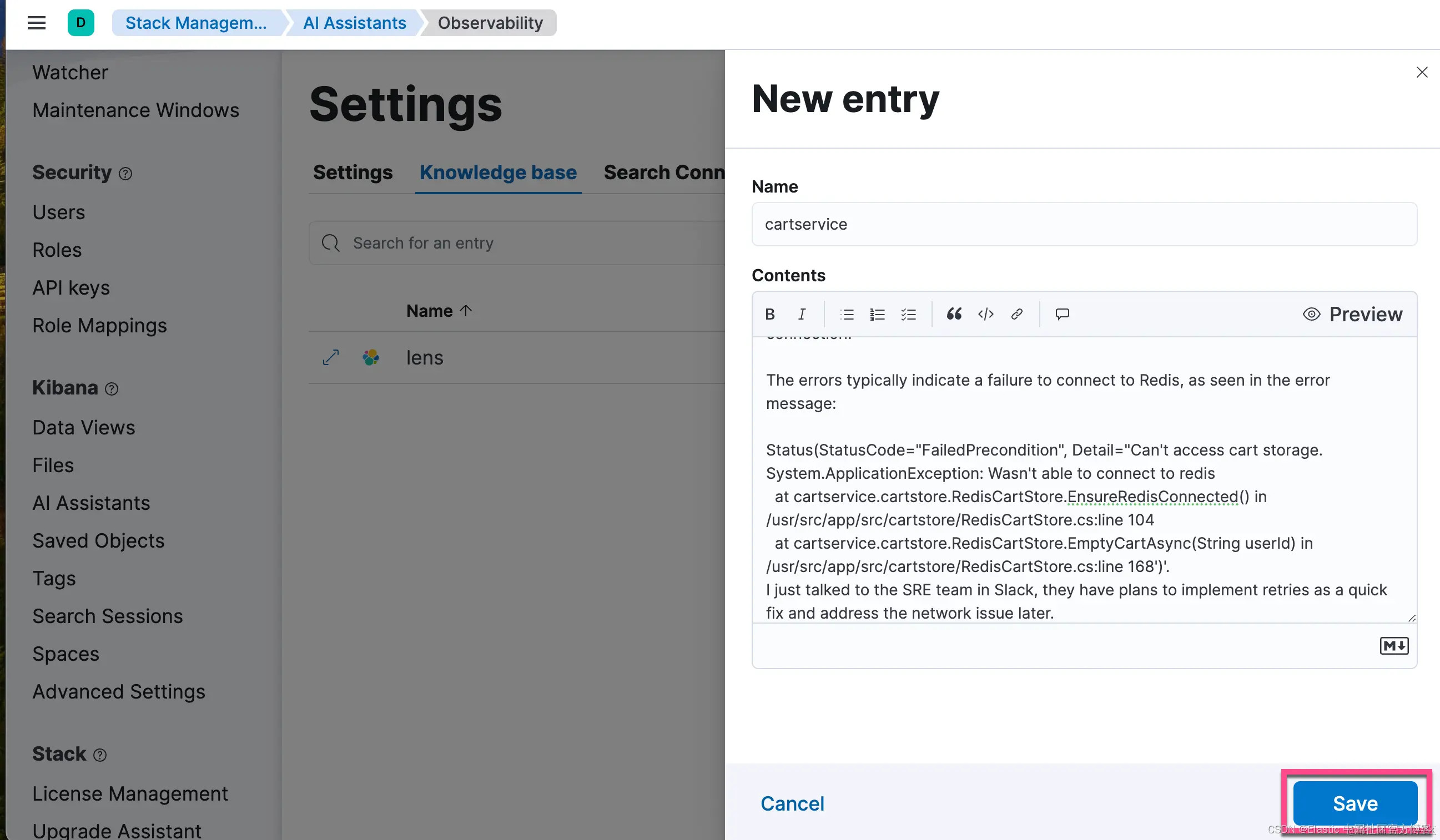
Task: Open Files under Kibana
Action: click(x=53, y=465)
